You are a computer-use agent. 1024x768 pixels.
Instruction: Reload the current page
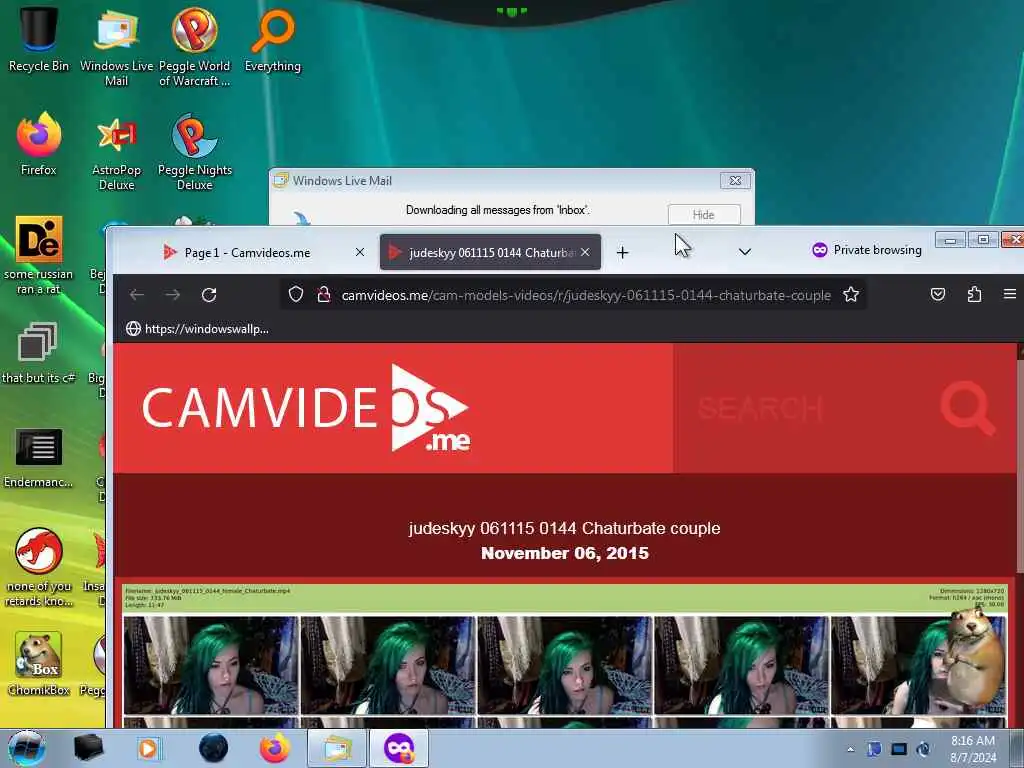[209, 295]
